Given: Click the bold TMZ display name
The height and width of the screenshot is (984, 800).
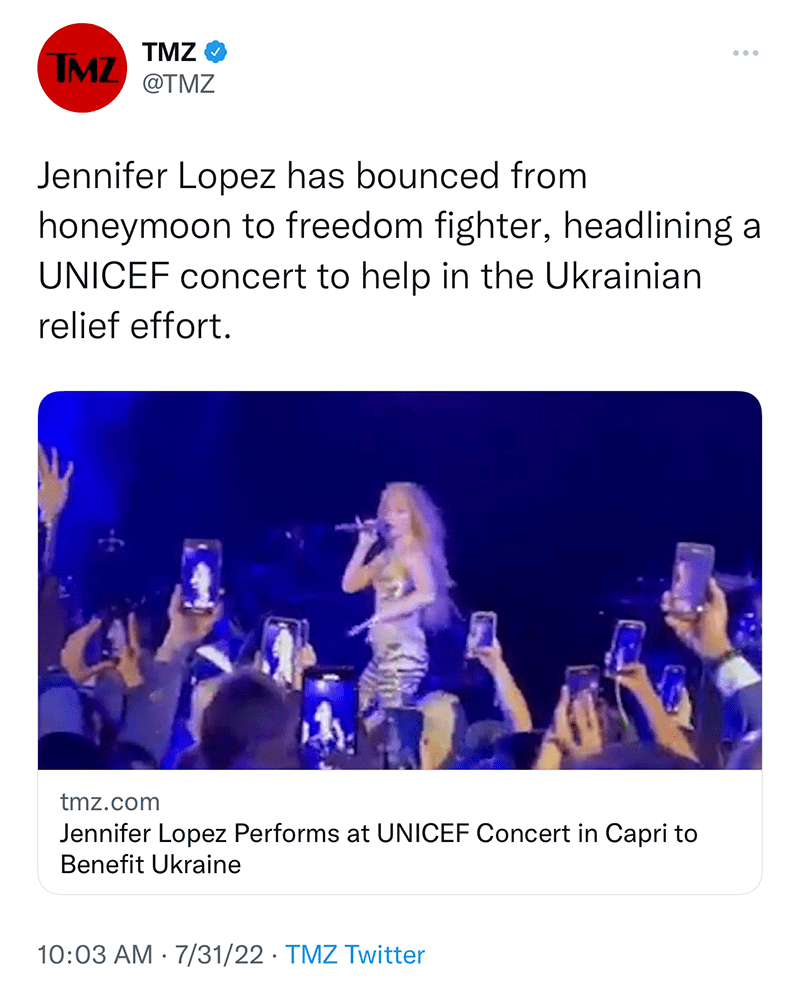Looking at the screenshot, I should tap(170, 50).
